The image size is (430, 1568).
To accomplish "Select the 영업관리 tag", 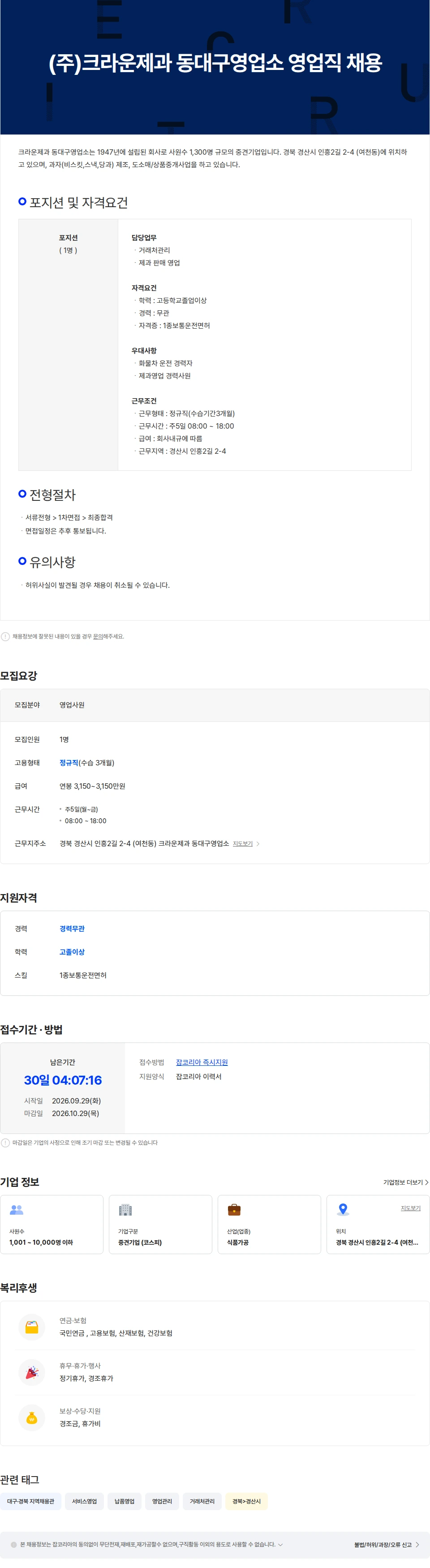I will click(x=162, y=1502).
